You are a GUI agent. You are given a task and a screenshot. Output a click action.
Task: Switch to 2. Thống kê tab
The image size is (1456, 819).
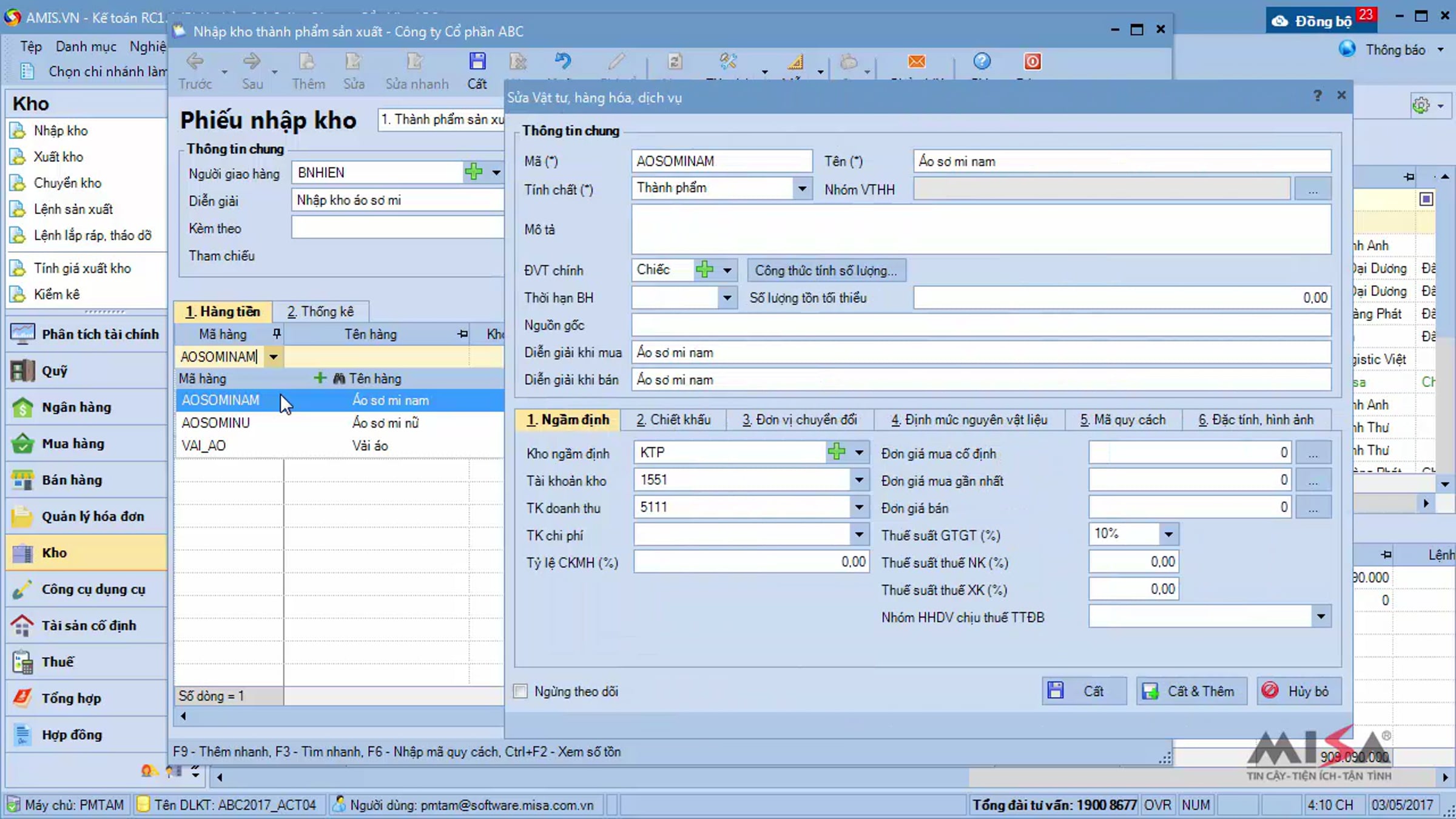[320, 312]
